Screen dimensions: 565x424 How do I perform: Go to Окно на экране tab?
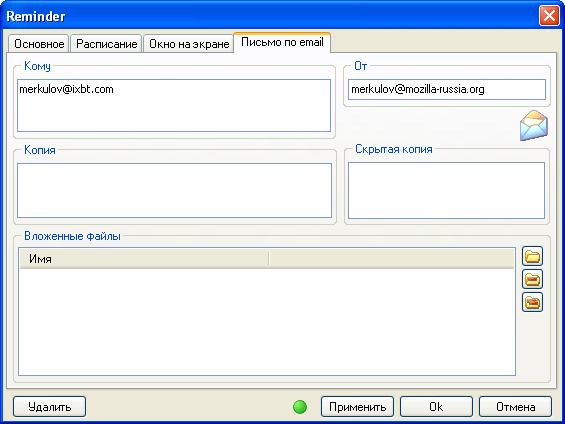pyautogui.click(x=189, y=44)
